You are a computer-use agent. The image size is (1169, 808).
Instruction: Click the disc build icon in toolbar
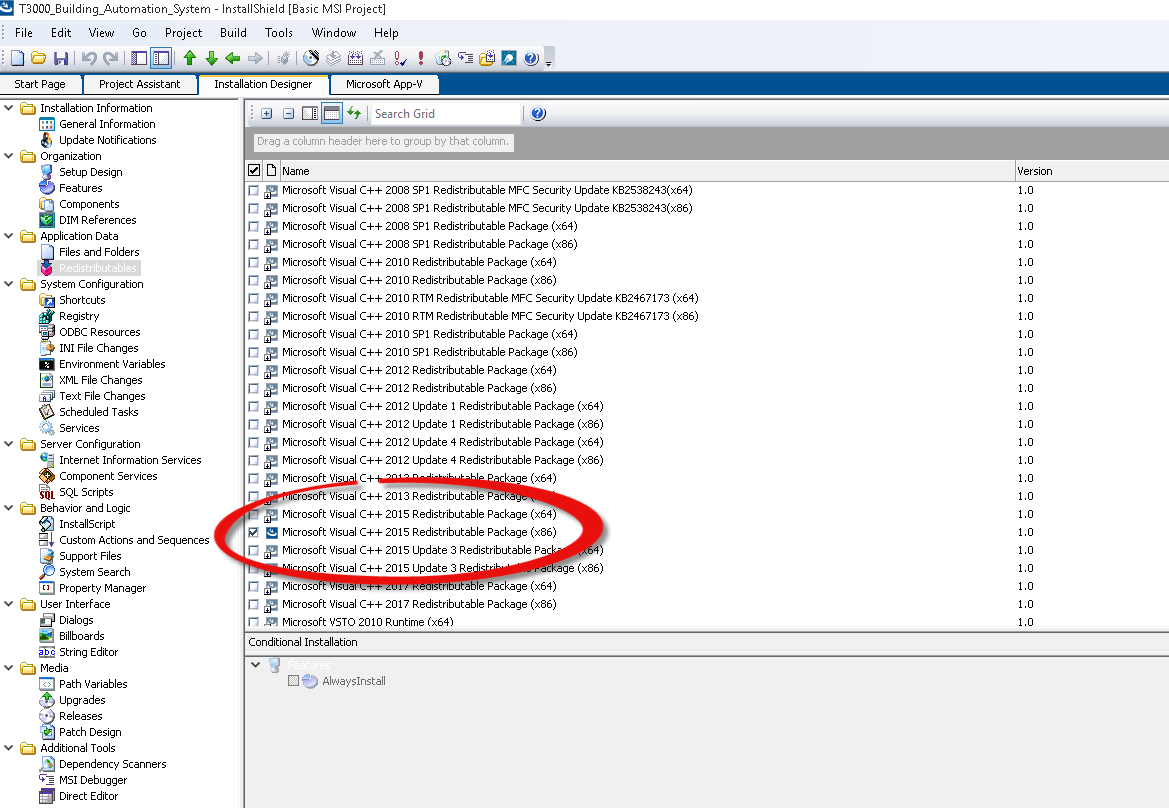pos(311,58)
